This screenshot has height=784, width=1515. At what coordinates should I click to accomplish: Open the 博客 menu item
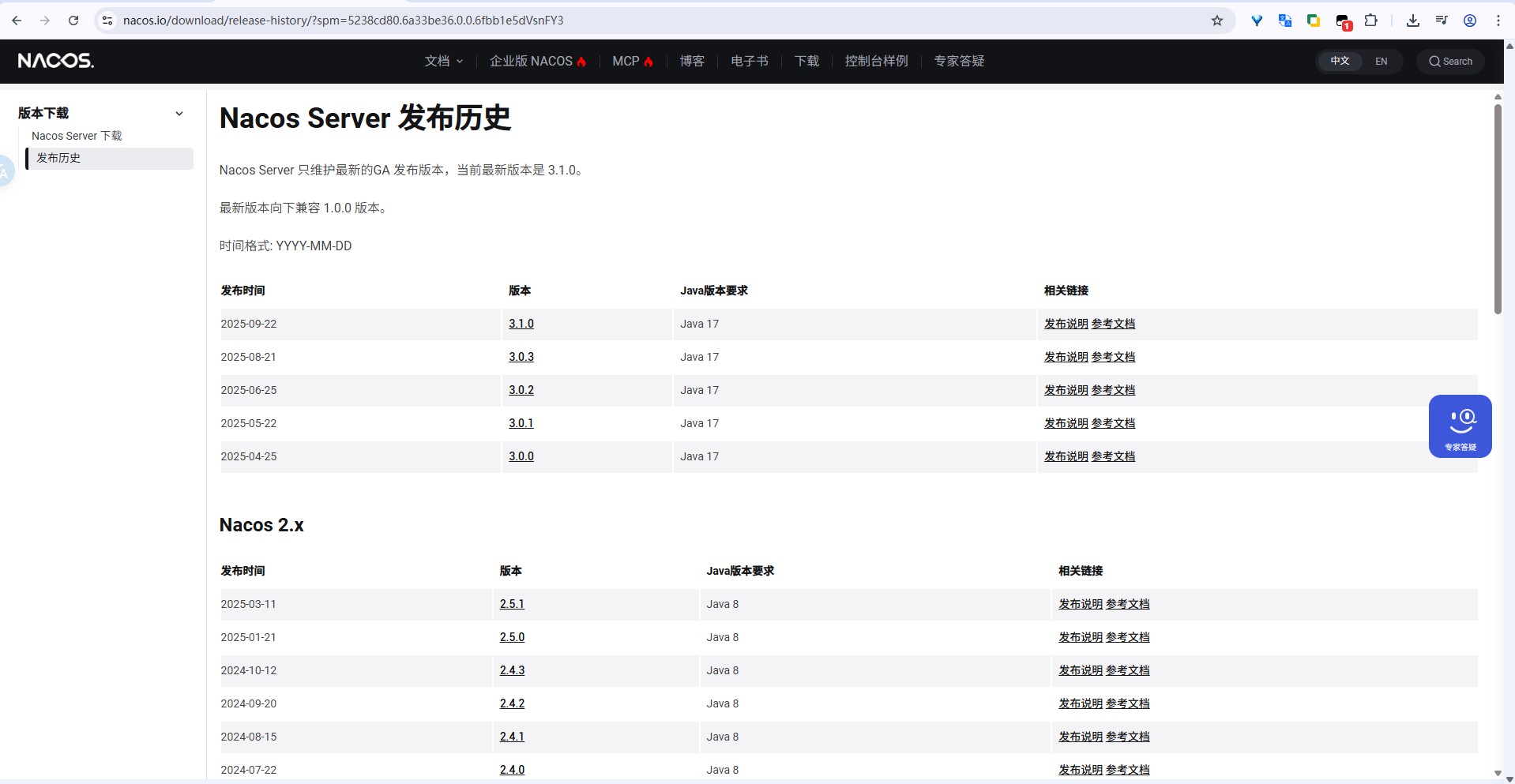(692, 61)
